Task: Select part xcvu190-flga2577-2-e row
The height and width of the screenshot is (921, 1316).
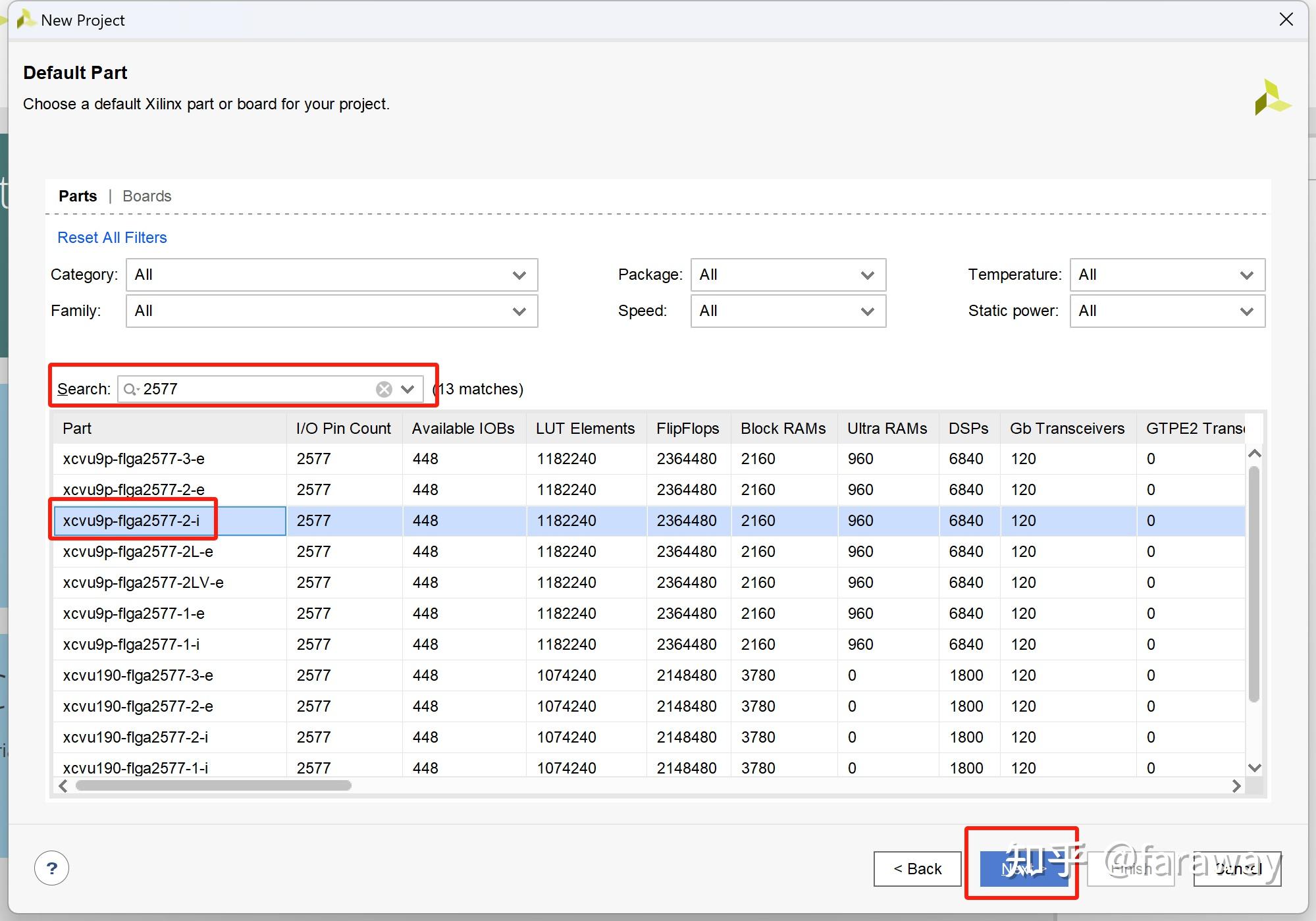Action: click(x=138, y=706)
